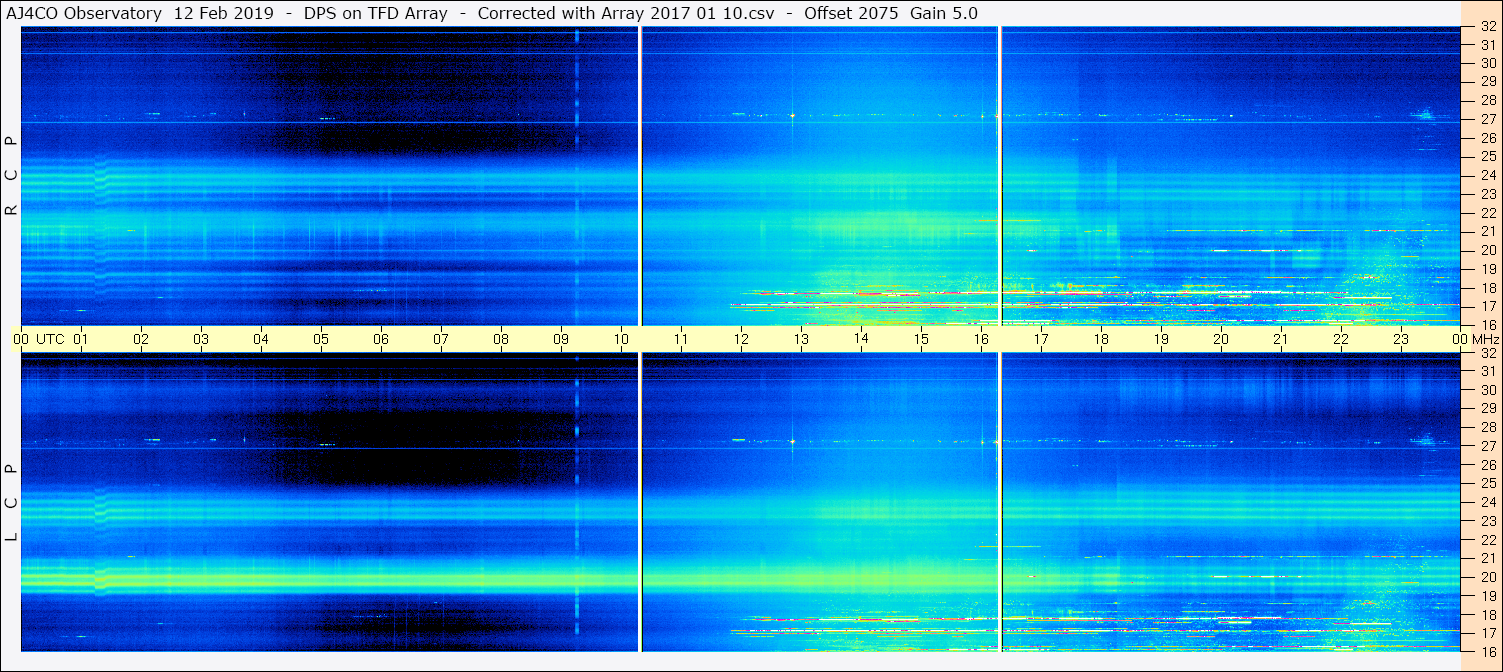Image resolution: width=1503 pixels, height=672 pixels.
Task: Click the "L C P" vertical panel label
Action: click(x=12, y=503)
